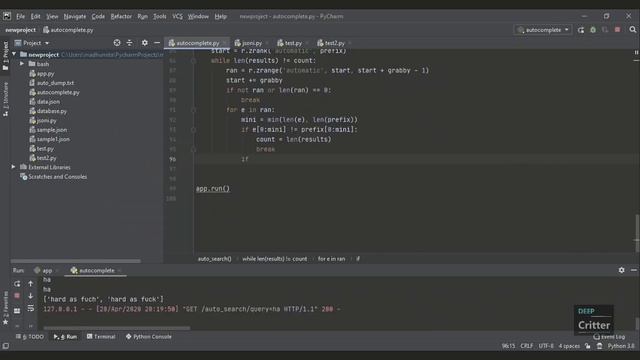
Task: Toggle fold marker on 'if e[0:mini]' line
Action: point(193,130)
